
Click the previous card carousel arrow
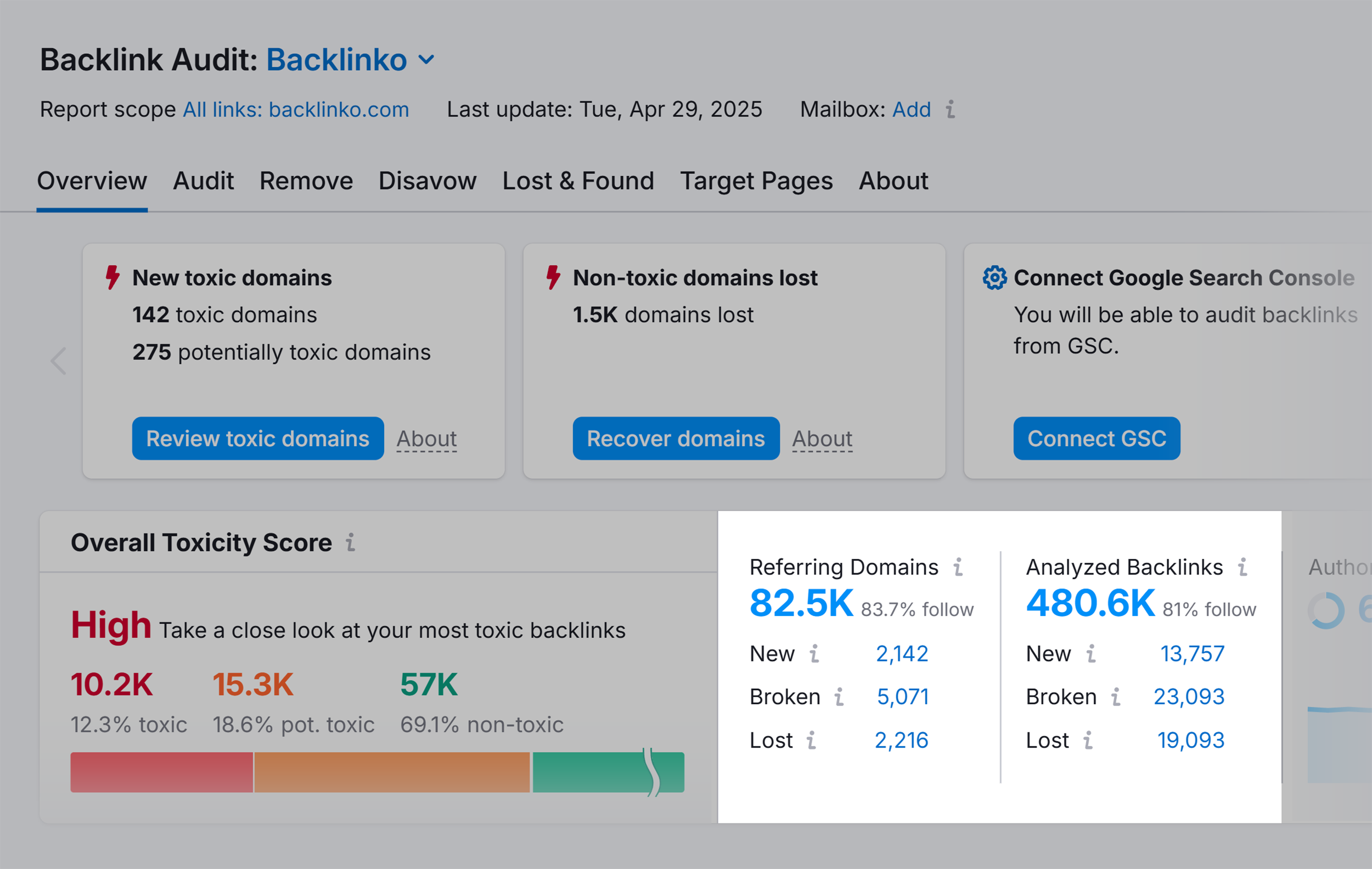tap(59, 361)
